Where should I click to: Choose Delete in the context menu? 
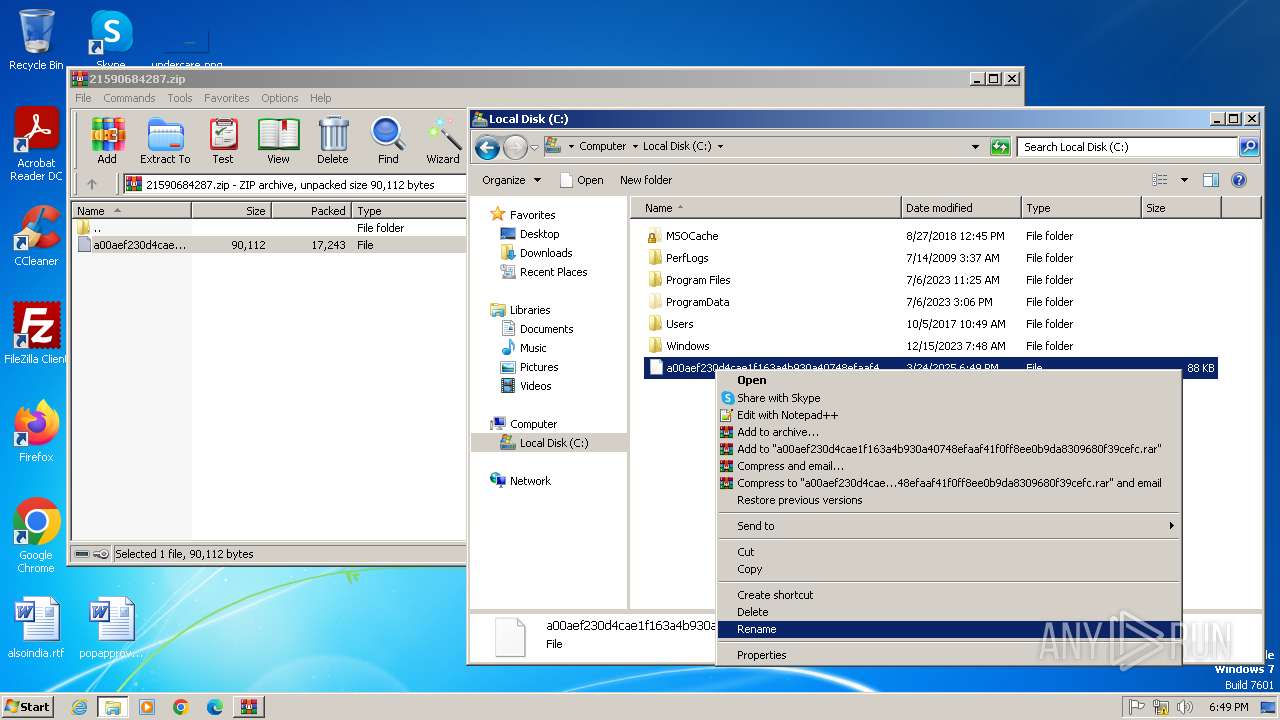pyautogui.click(x=950, y=612)
